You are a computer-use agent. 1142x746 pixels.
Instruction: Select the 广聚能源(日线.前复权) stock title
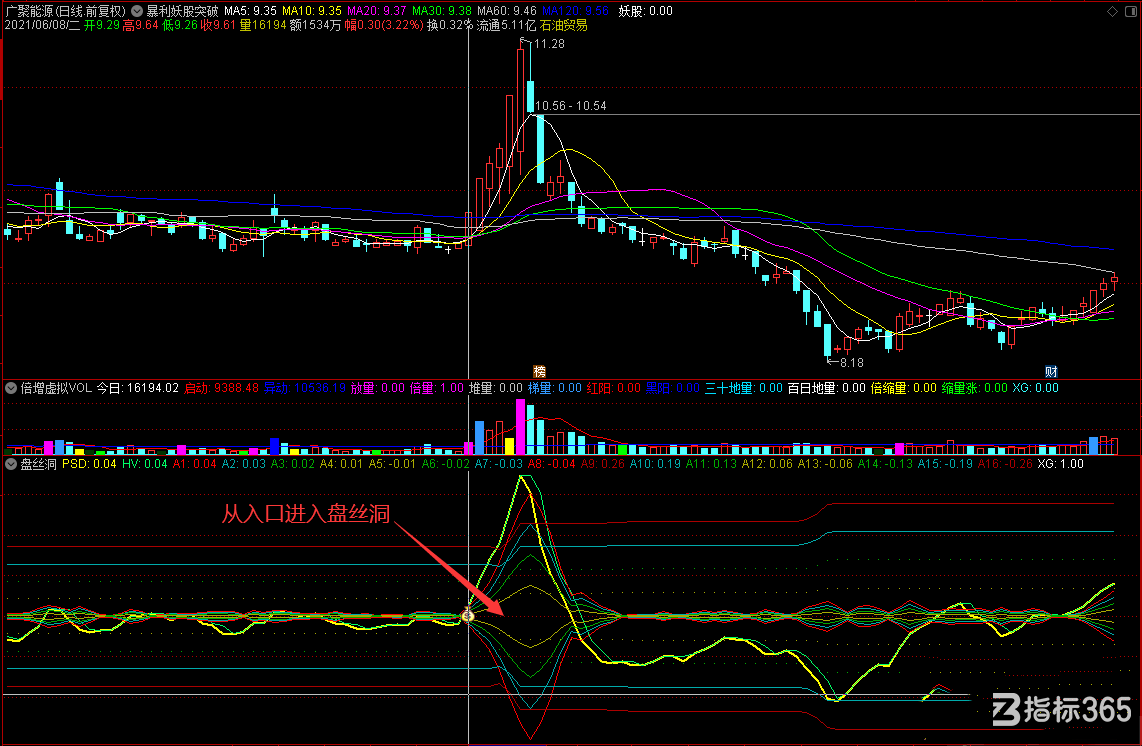pos(66,12)
